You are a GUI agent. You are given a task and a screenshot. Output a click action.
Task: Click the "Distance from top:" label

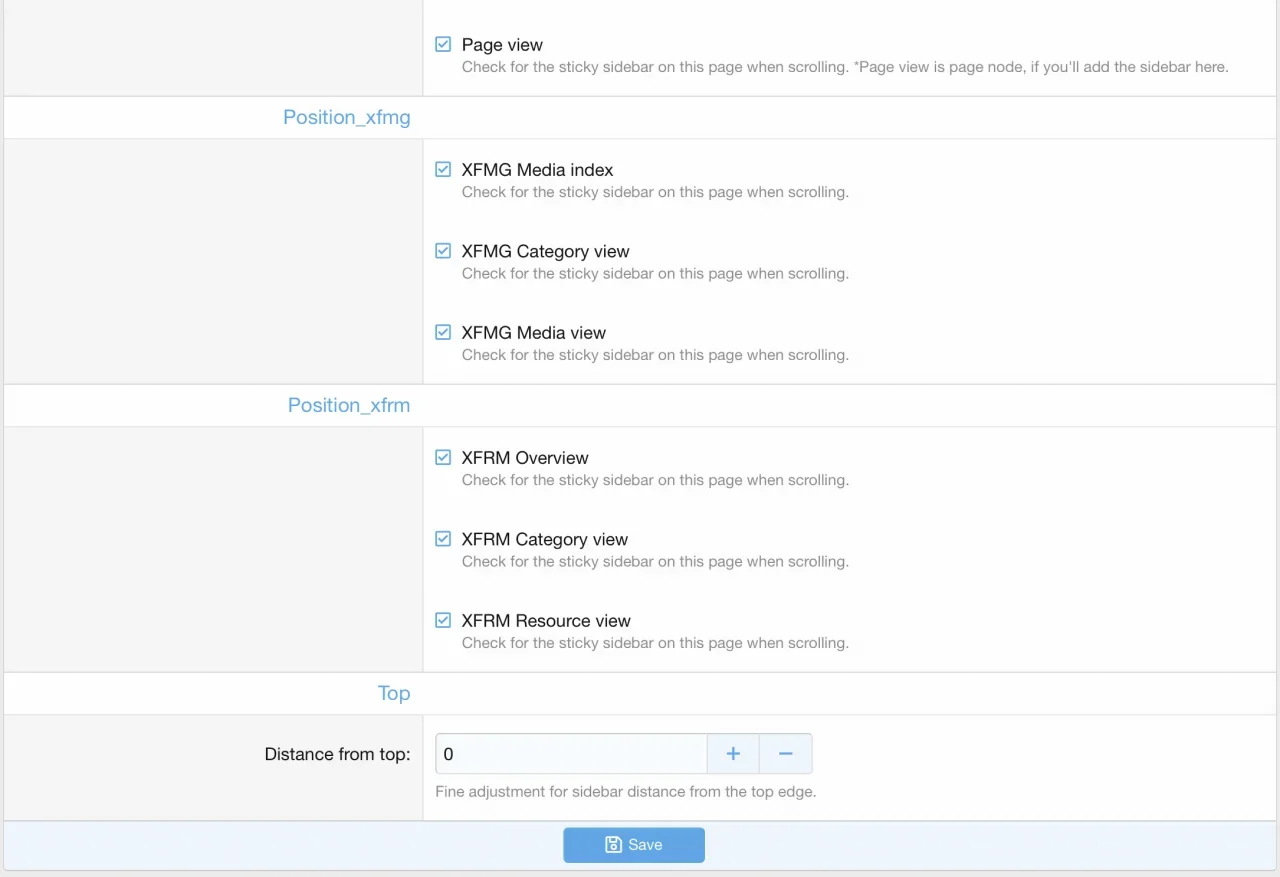[337, 755]
